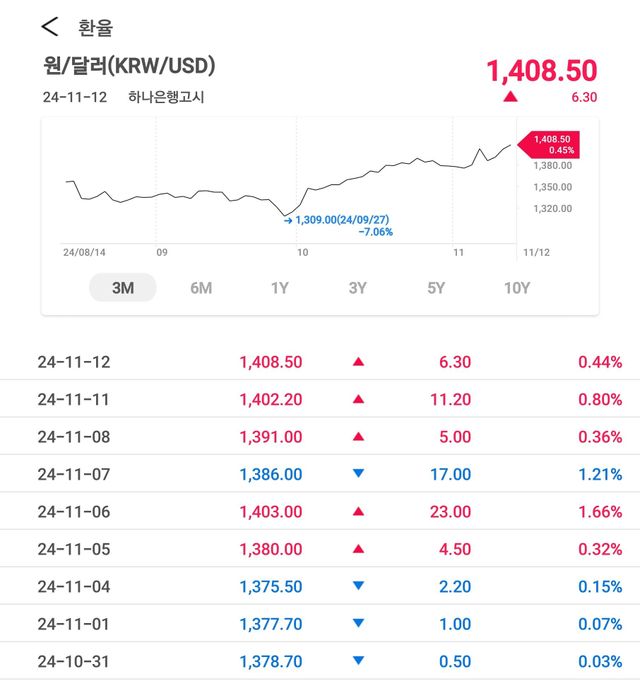Click the 원/달러(KRW/USD) heading
The height and width of the screenshot is (681, 640).
130,67
